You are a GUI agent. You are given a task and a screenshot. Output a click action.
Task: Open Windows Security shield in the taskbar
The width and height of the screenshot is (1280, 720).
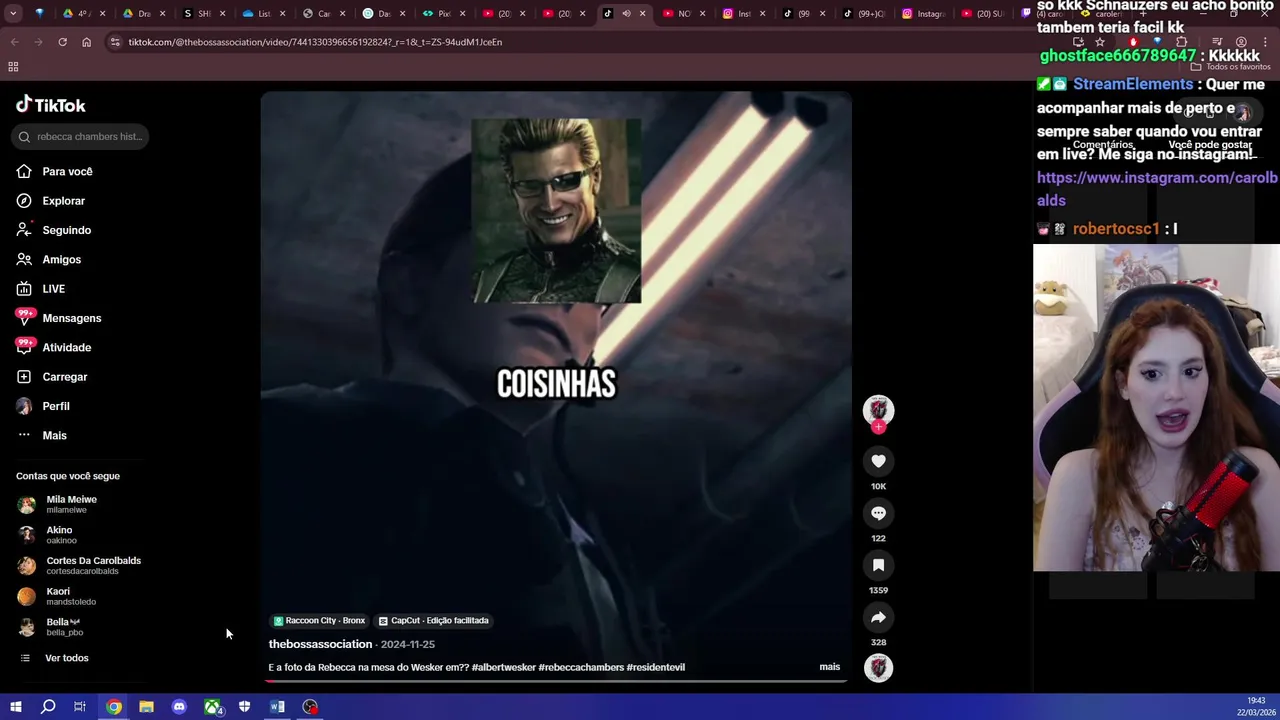pyautogui.click(x=244, y=707)
